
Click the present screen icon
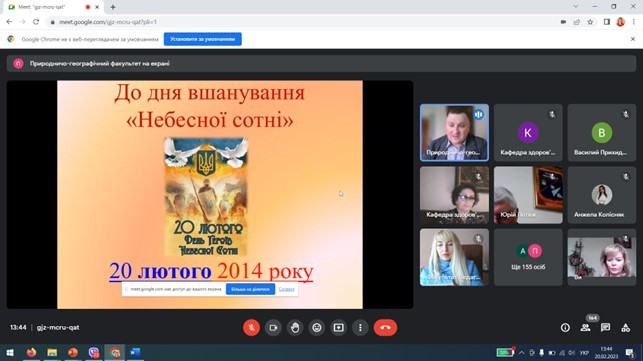pyautogui.click(x=338, y=328)
